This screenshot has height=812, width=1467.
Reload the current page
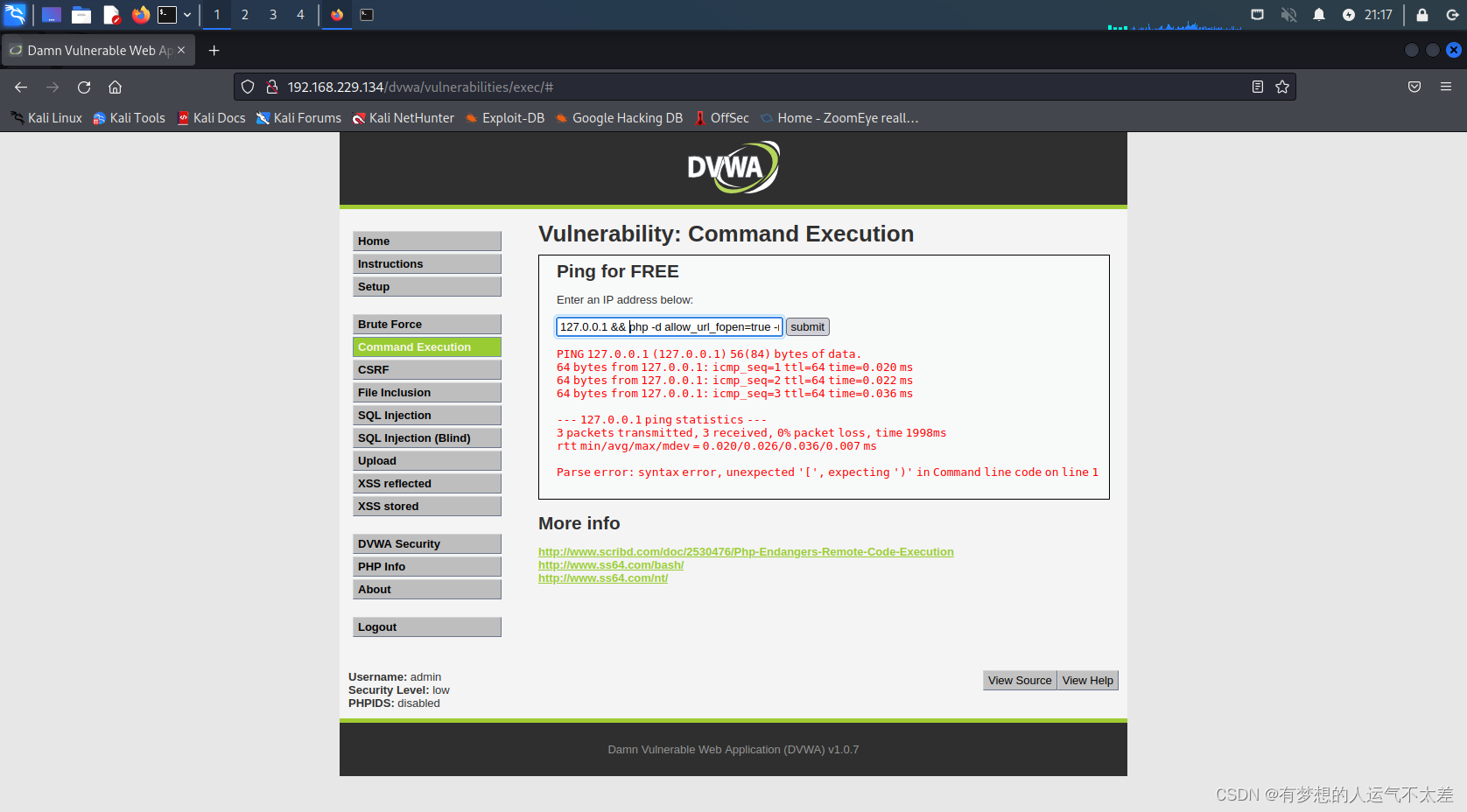tap(84, 87)
